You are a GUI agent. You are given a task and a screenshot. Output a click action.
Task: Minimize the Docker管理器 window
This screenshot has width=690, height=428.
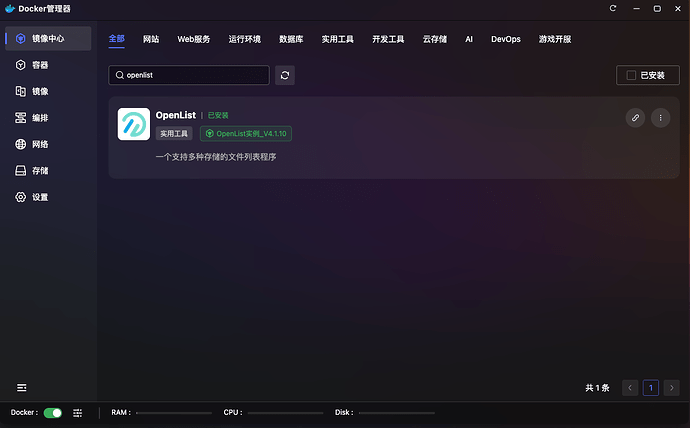636,9
